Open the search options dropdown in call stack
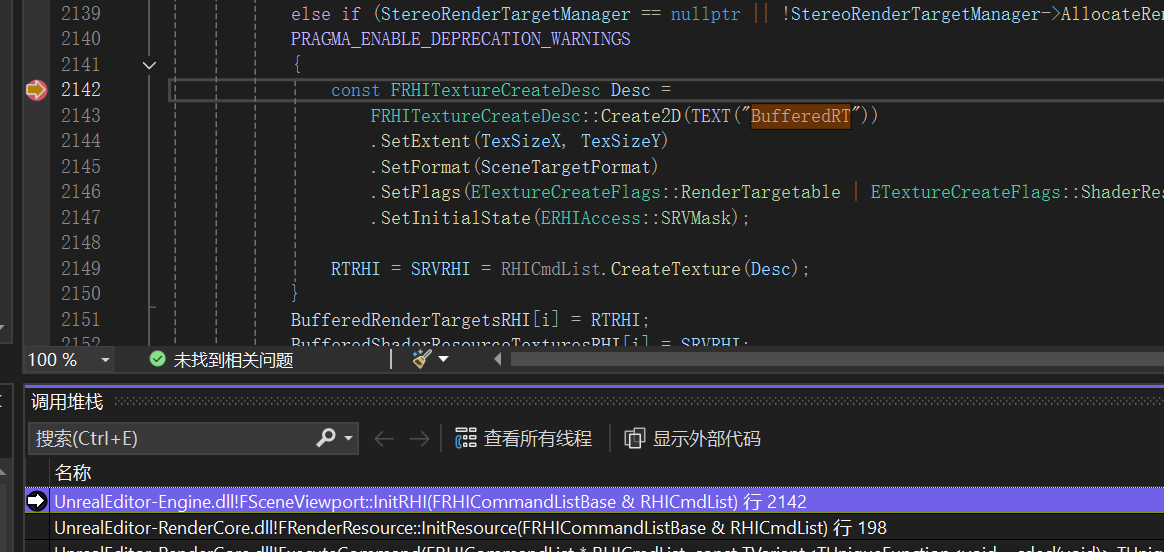The width and height of the screenshot is (1164, 552). pyautogui.click(x=348, y=438)
